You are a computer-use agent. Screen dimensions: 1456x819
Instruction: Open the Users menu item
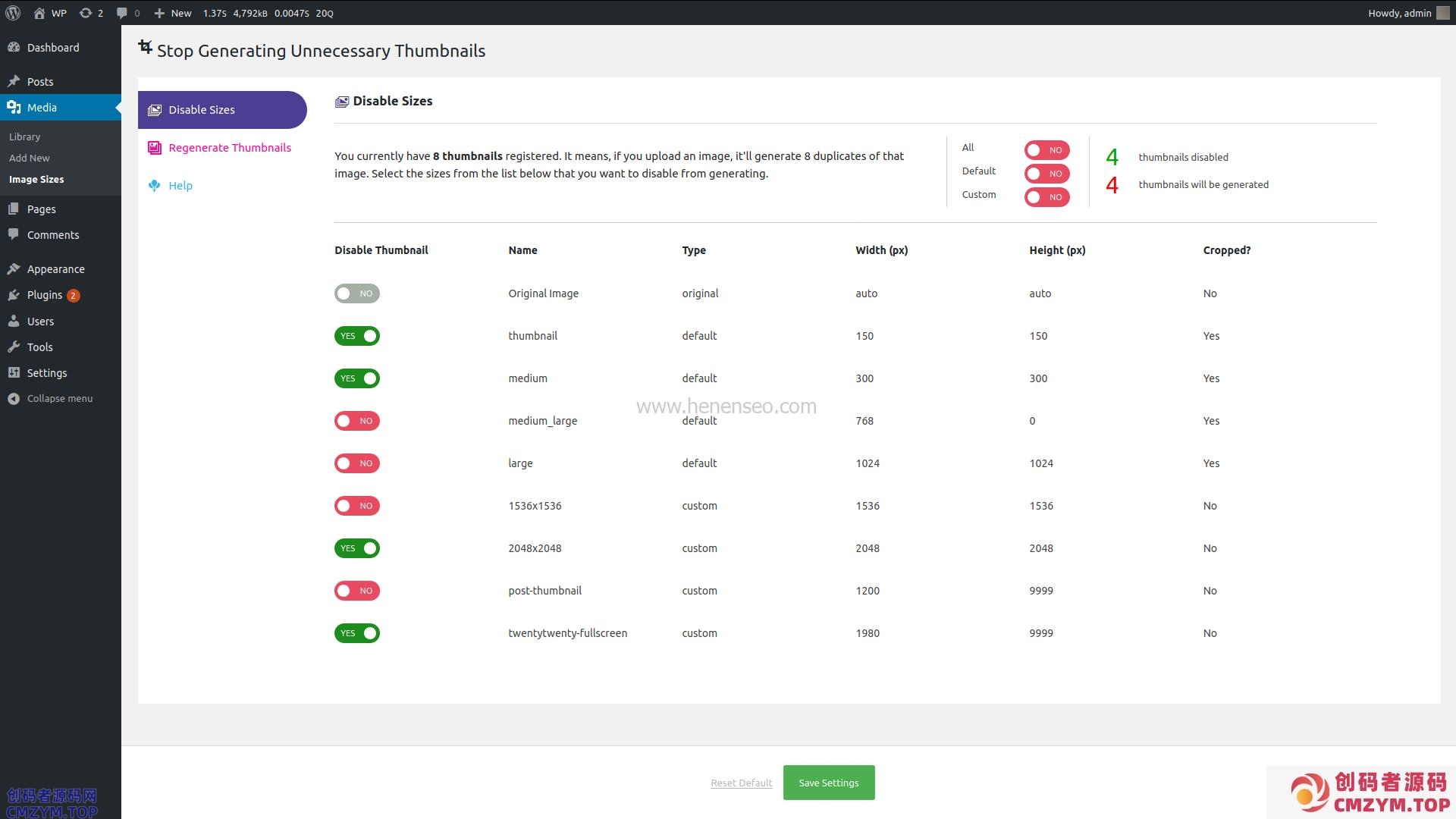tap(40, 322)
